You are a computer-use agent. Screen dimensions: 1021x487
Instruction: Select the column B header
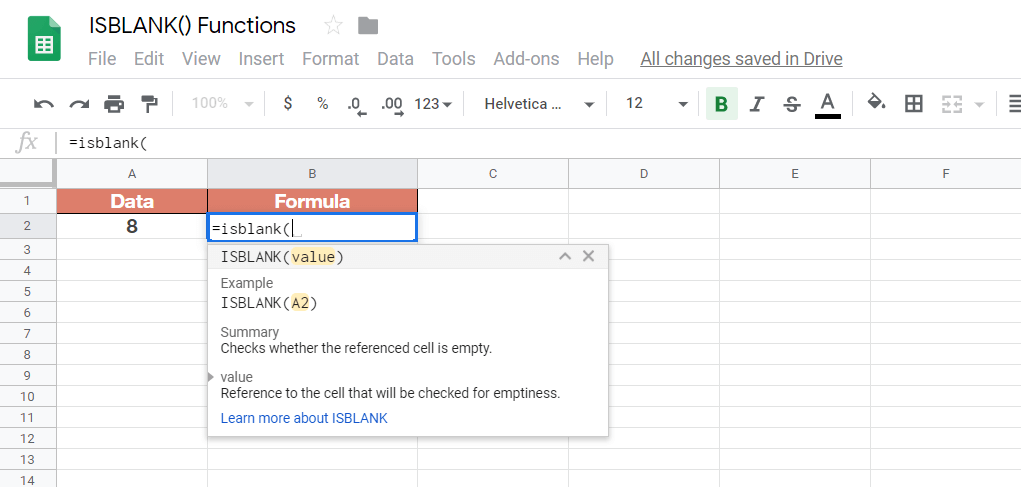pyautogui.click(x=313, y=173)
